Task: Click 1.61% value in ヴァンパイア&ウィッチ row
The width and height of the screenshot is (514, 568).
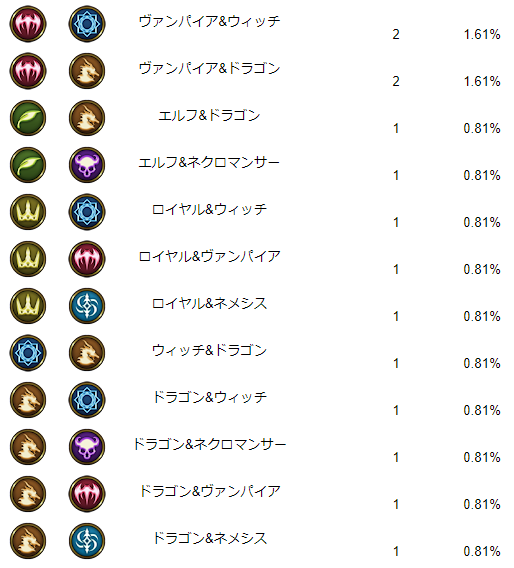Action: [482, 34]
